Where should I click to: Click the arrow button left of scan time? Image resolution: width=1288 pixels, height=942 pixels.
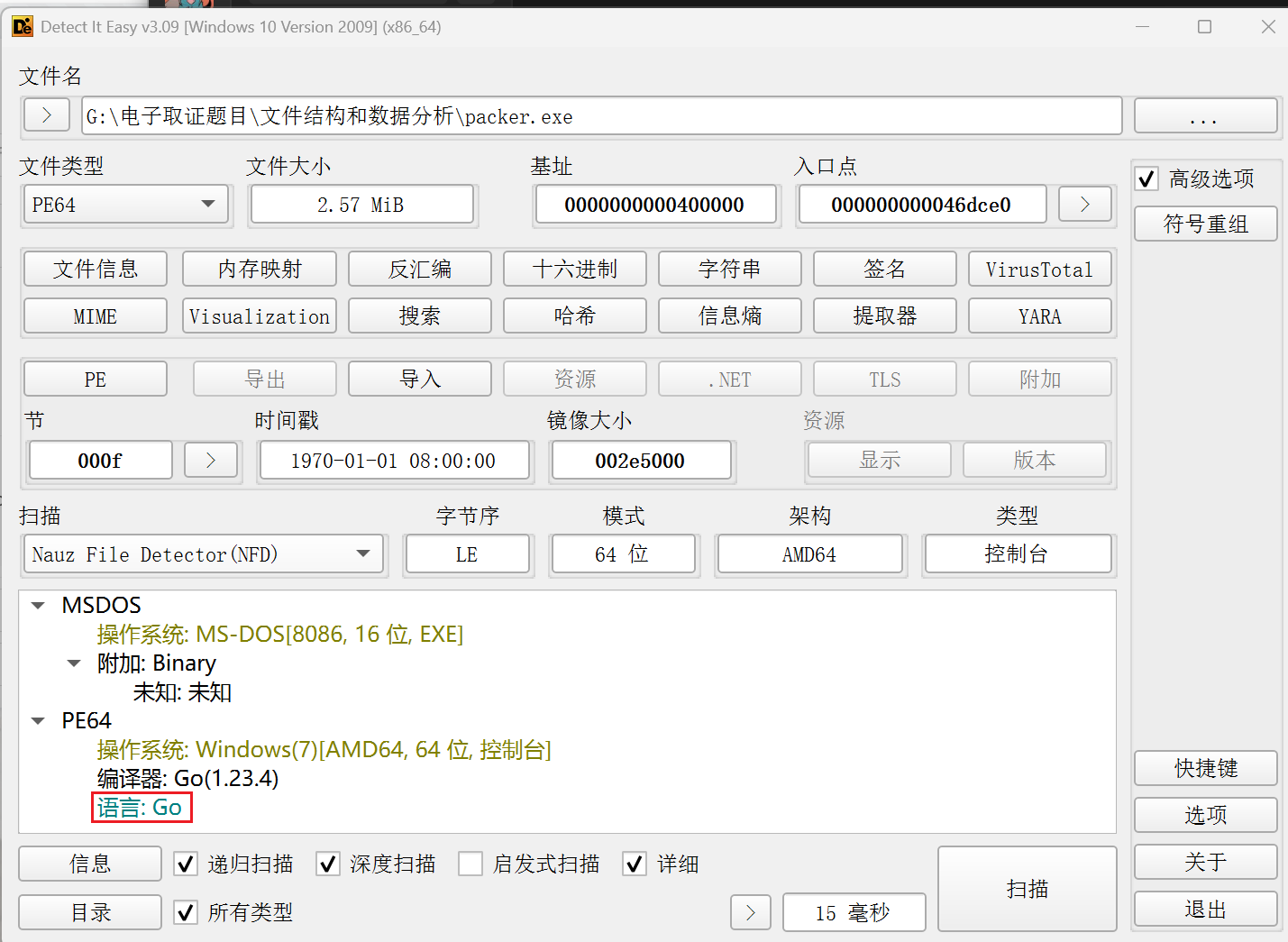click(750, 912)
